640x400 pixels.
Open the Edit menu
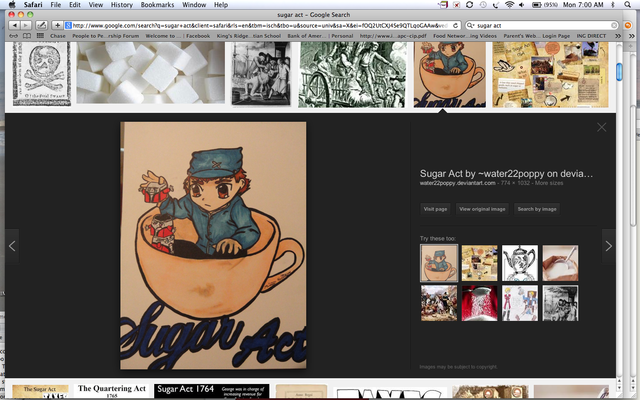click(75, 5)
